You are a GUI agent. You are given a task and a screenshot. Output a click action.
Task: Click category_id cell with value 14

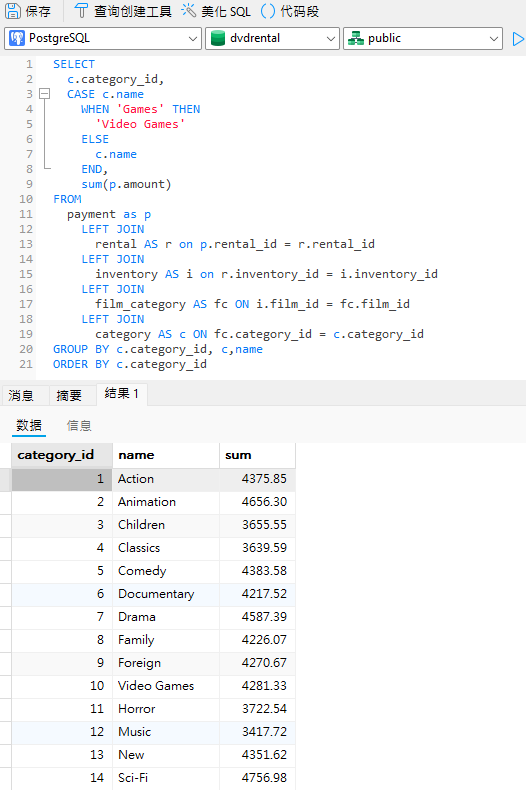click(62, 778)
